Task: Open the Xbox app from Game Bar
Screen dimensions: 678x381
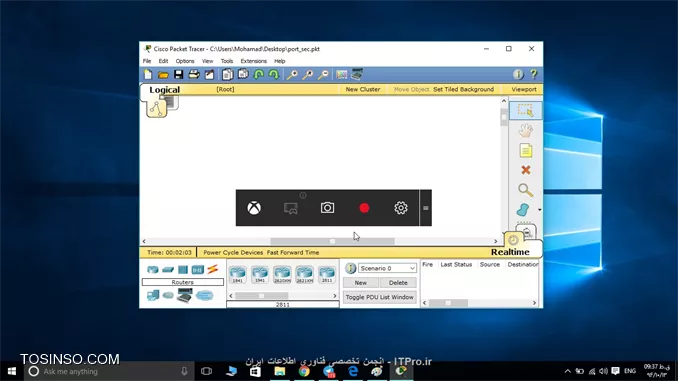Action: [254, 208]
